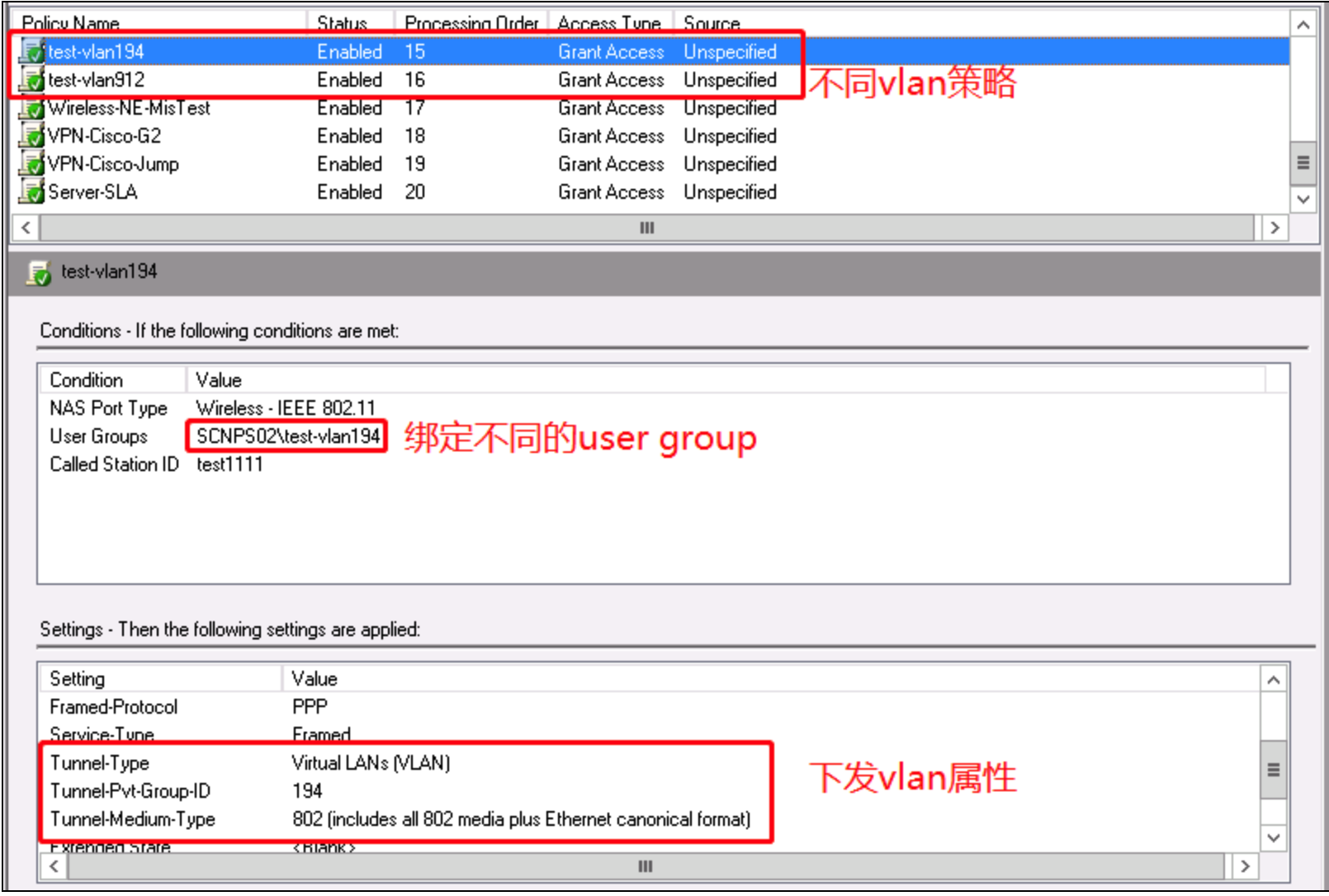Sort policies by Processing Order column
The image size is (1329, 896).
[x=471, y=24]
